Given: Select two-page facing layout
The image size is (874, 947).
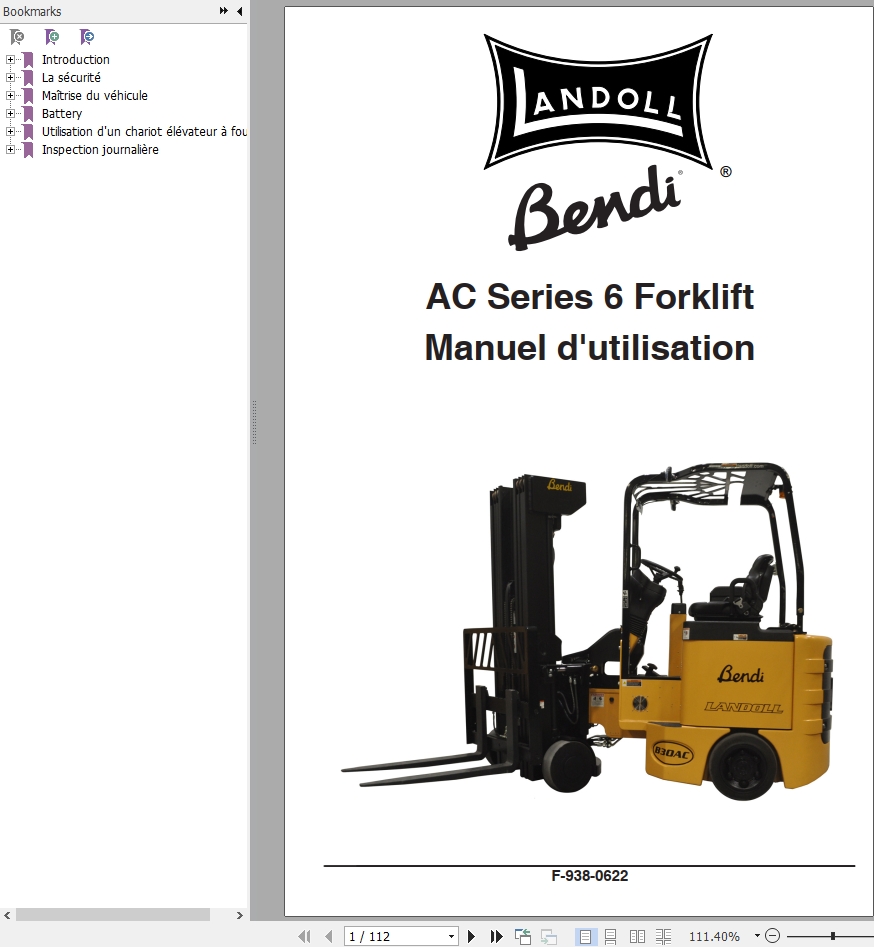Looking at the screenshot, I should (x=637, y=936).
